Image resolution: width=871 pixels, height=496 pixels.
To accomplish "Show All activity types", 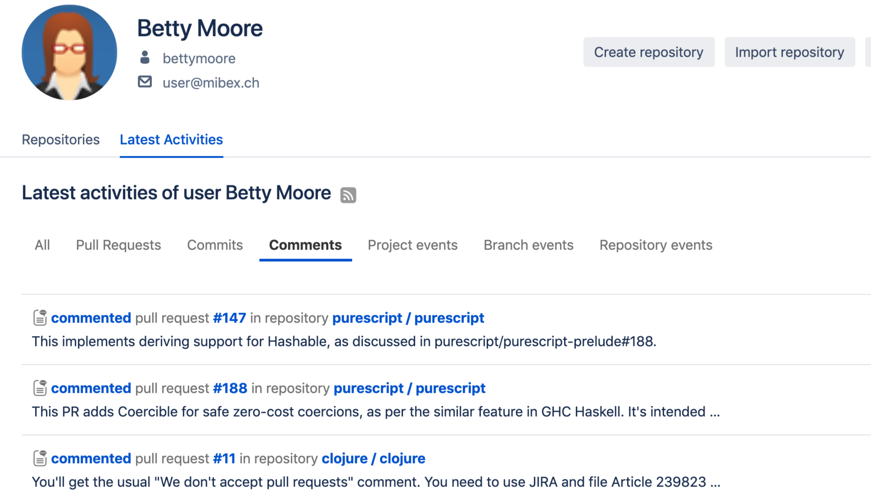I will coord(42,245).
